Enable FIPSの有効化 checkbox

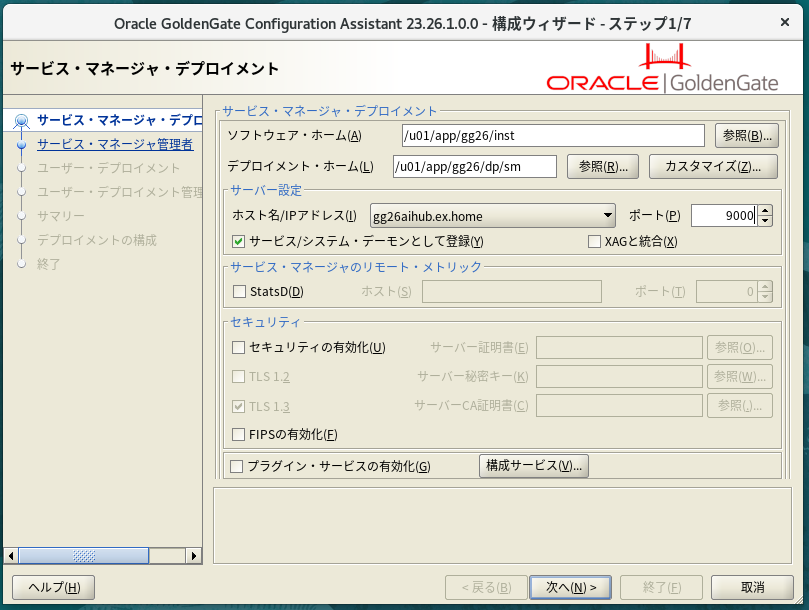click(239, 434)
